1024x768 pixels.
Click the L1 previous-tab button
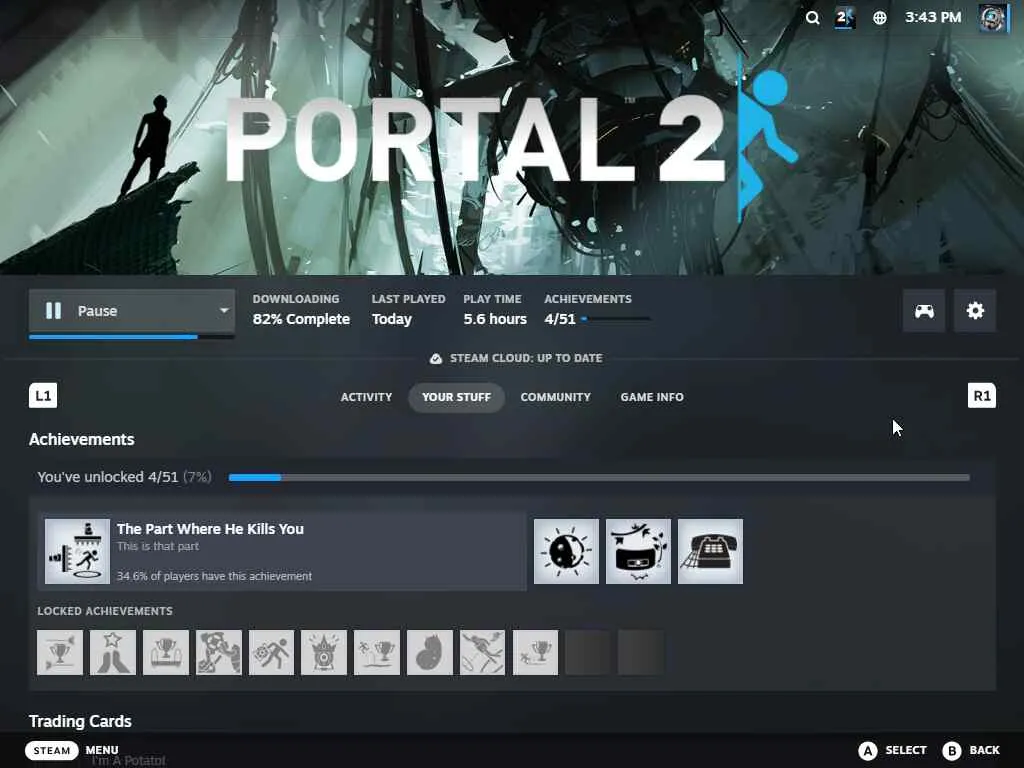[43, 396]
